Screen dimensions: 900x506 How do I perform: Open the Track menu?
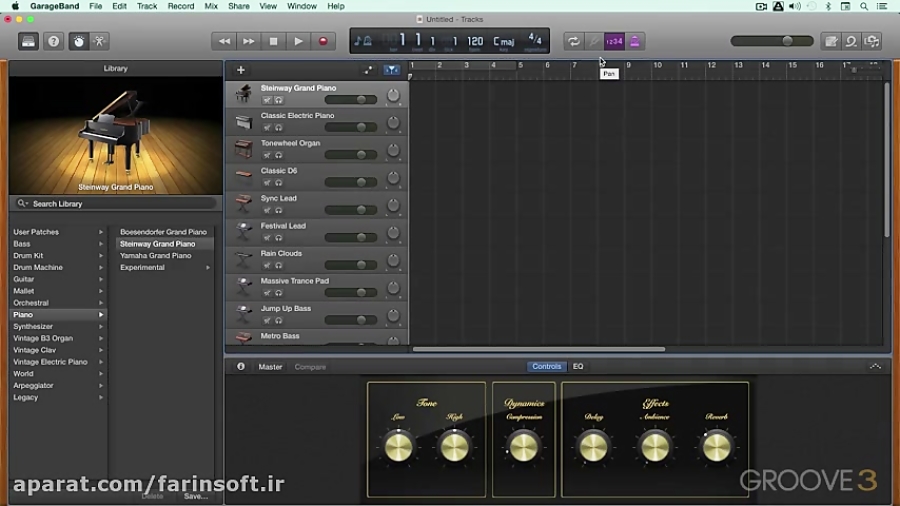click(x=147, y=6)
